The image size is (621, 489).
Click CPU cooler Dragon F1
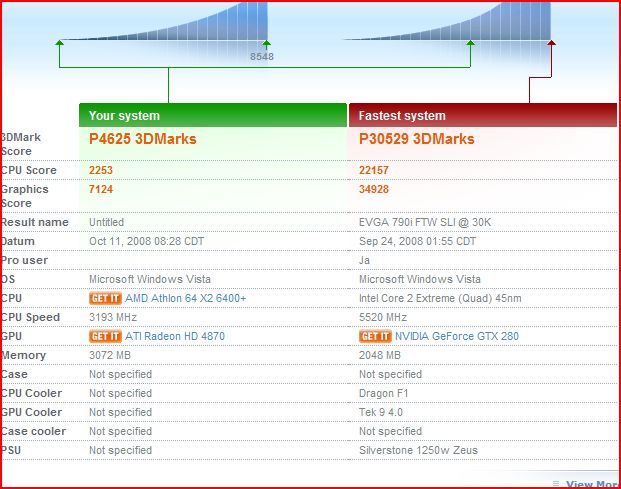pyautogui.click(x=383, y=393)
